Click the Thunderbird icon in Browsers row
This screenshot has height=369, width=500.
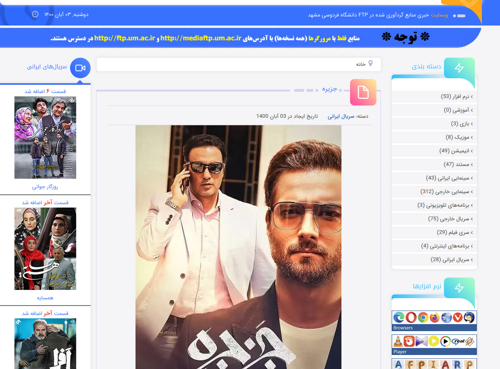[x=469, y=317]
